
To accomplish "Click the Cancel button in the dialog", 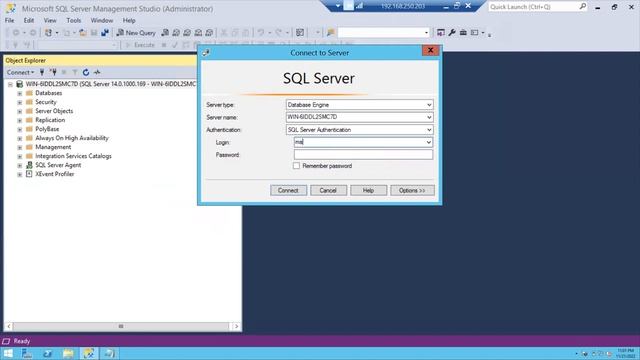I will coord(328,190).
